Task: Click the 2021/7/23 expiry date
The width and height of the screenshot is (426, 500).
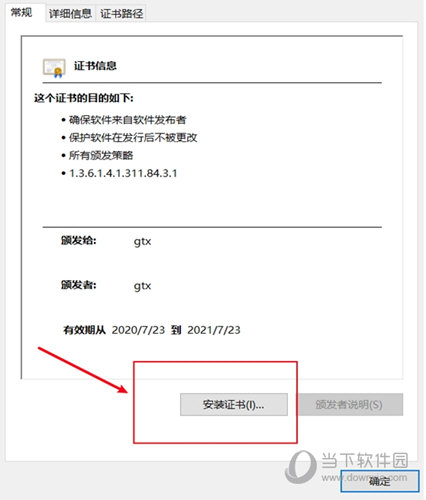Action: point(214,330)
